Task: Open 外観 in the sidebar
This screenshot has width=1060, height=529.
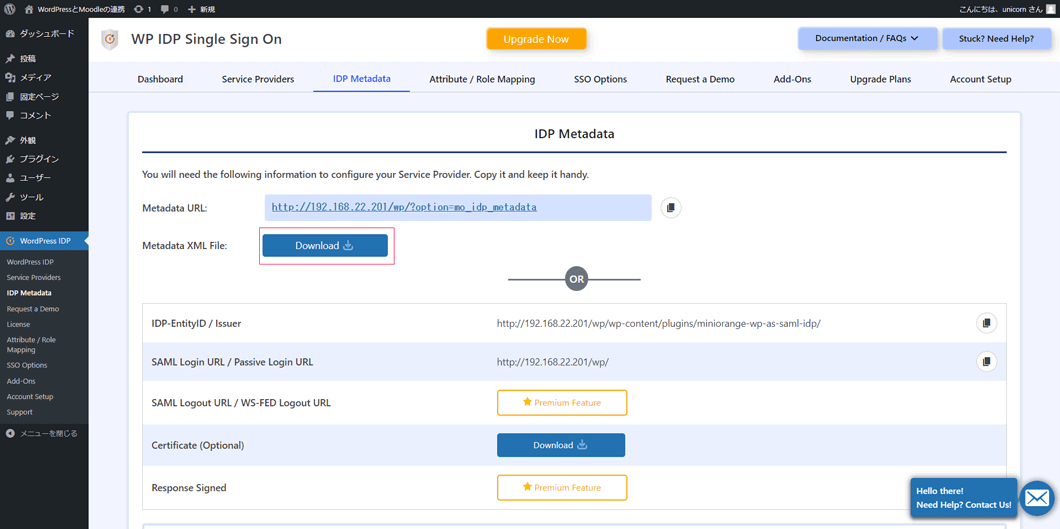Action: pyautogui.click(x=44, y=141)
